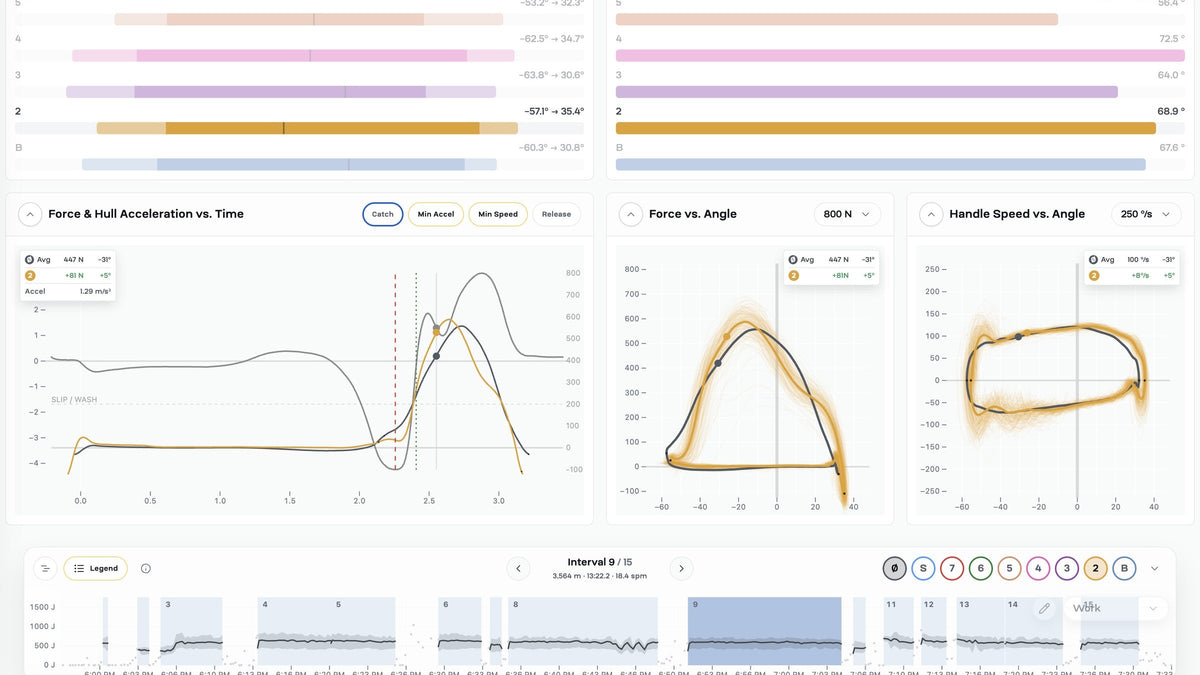Toggle seat 6 circle in timeline
Viewport: 1200px width, 675px height.
(x=981, y=569)
